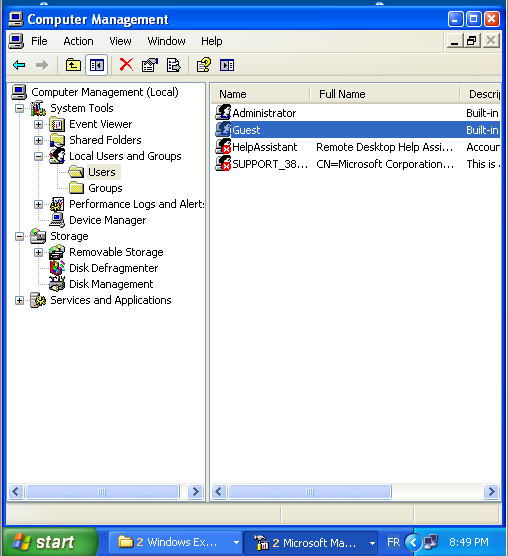Viewport: 508px width, 556px height.
Task: Expand Performance Logs and Alerts node
Action: pyautogui.click(x=38, y=205)
